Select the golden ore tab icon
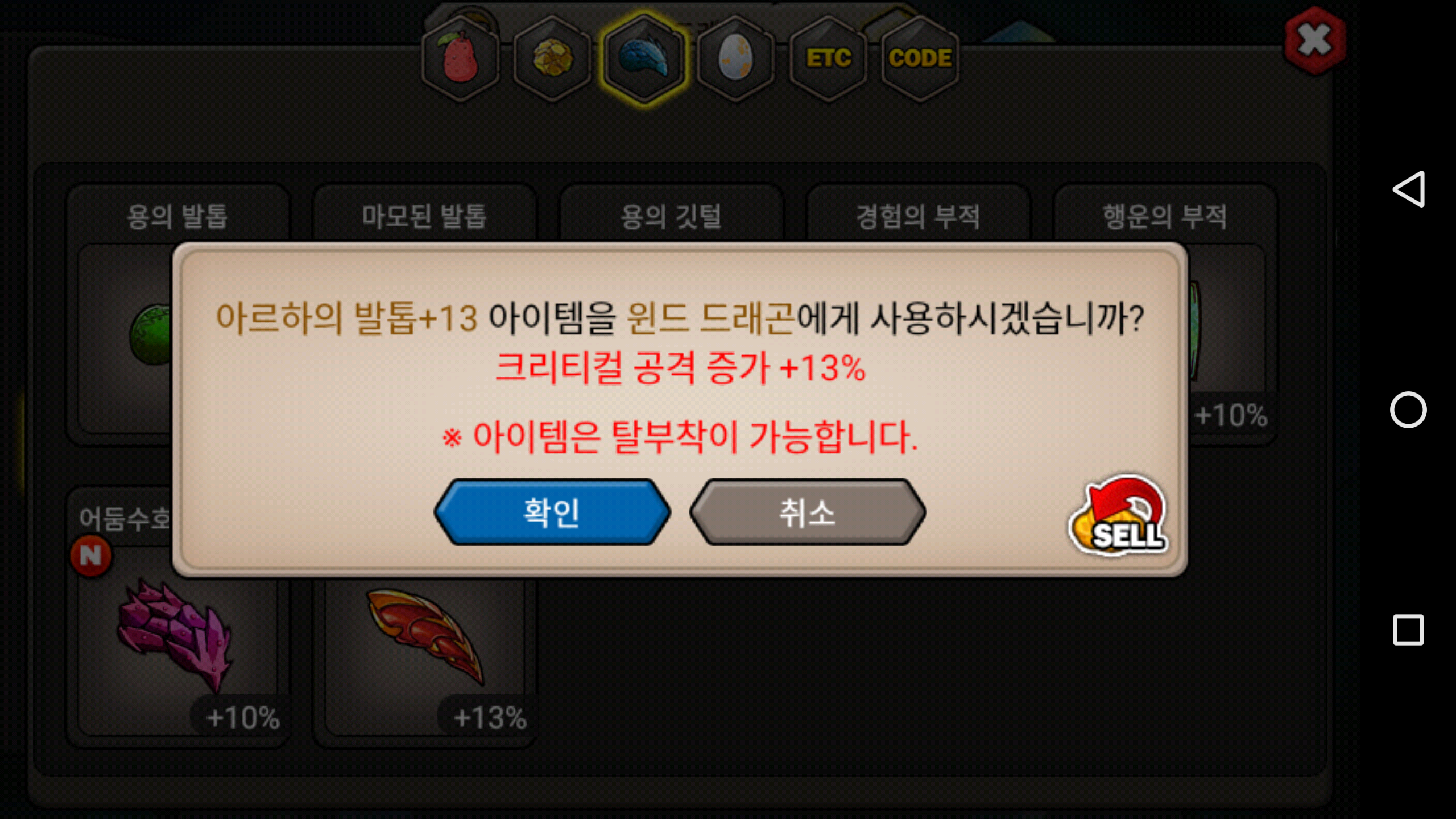This screenshot has height=819, width=1456. click(x=552, y=59)
